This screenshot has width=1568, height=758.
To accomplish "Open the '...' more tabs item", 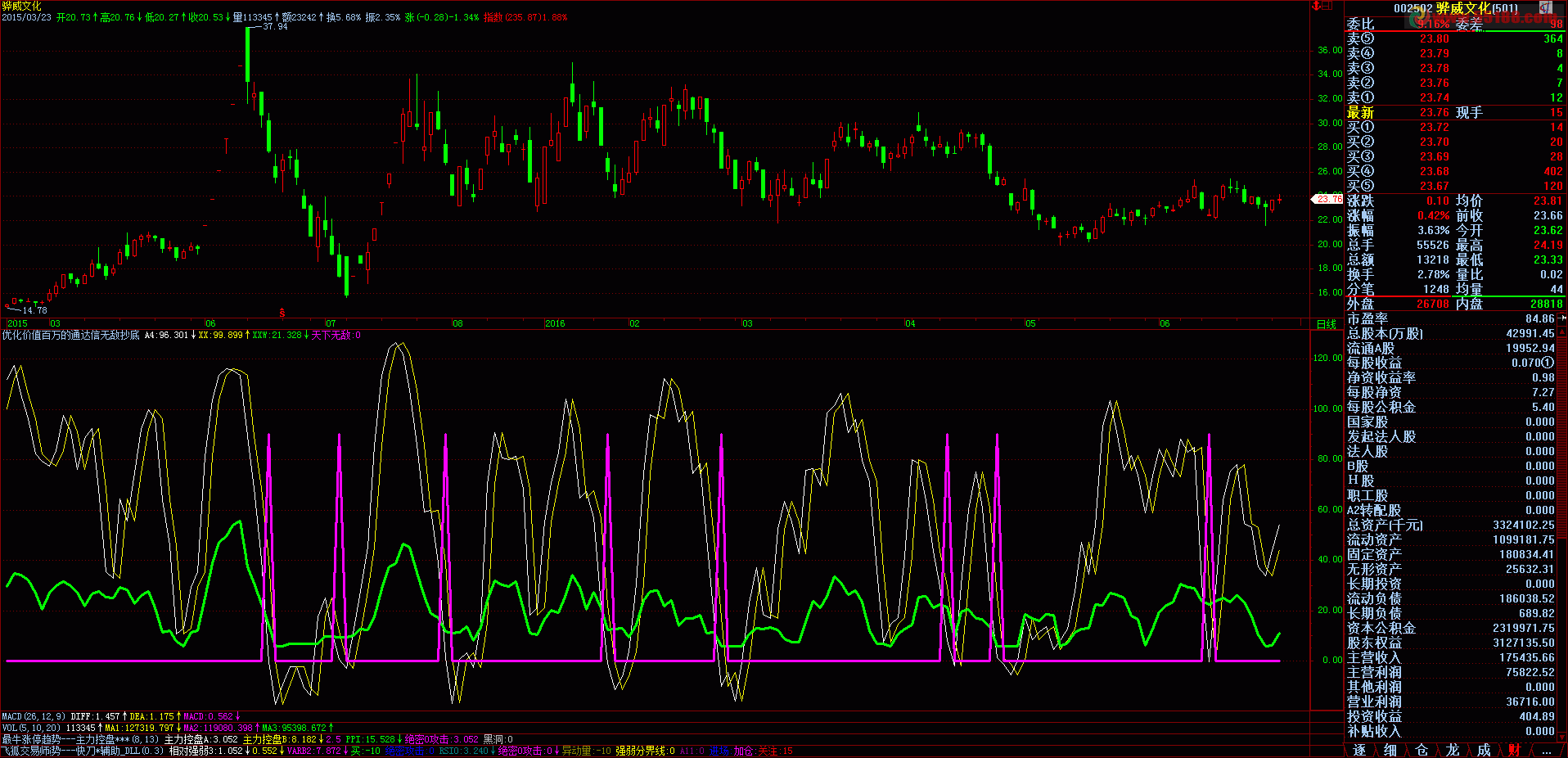I will click(x=1546, y=750).
